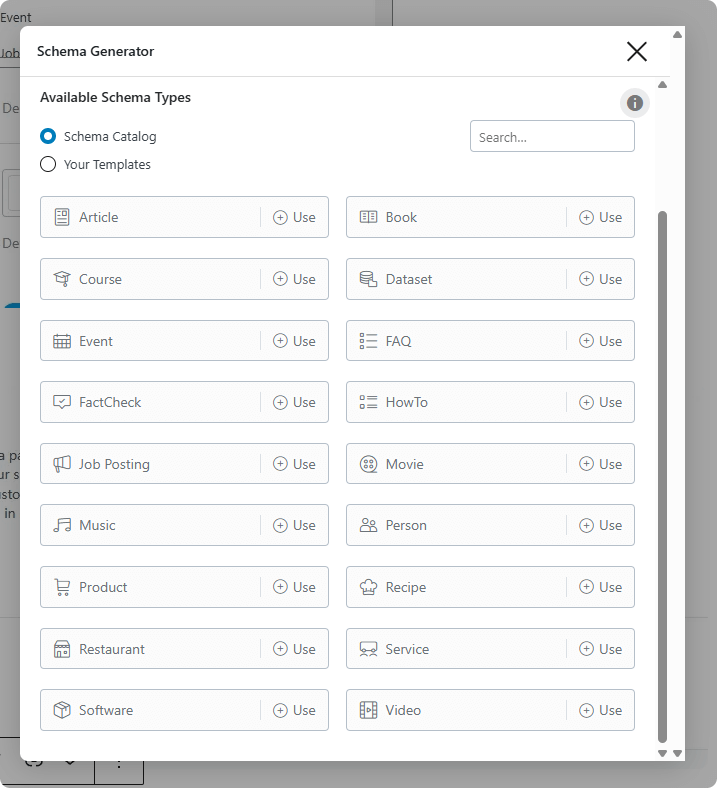Use the FAQ schema

pyautogui.click(x=600, y=341)
